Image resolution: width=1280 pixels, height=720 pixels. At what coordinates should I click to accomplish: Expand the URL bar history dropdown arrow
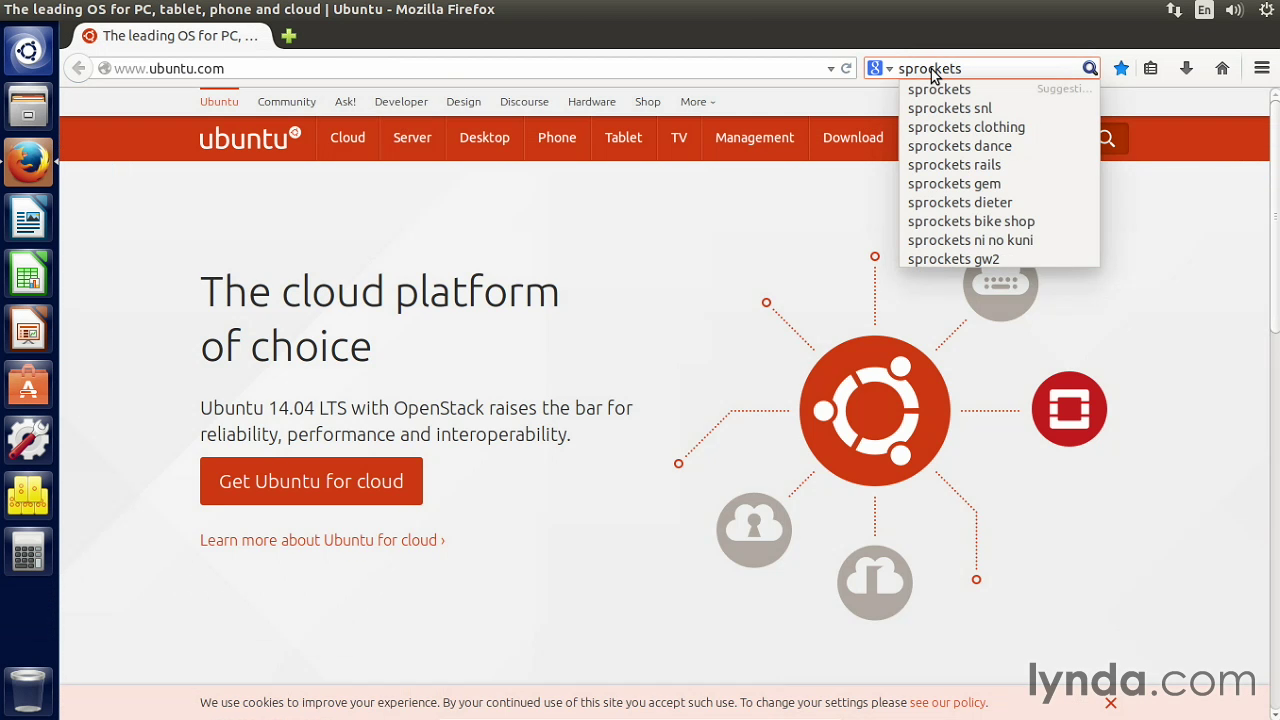point(830,69)
